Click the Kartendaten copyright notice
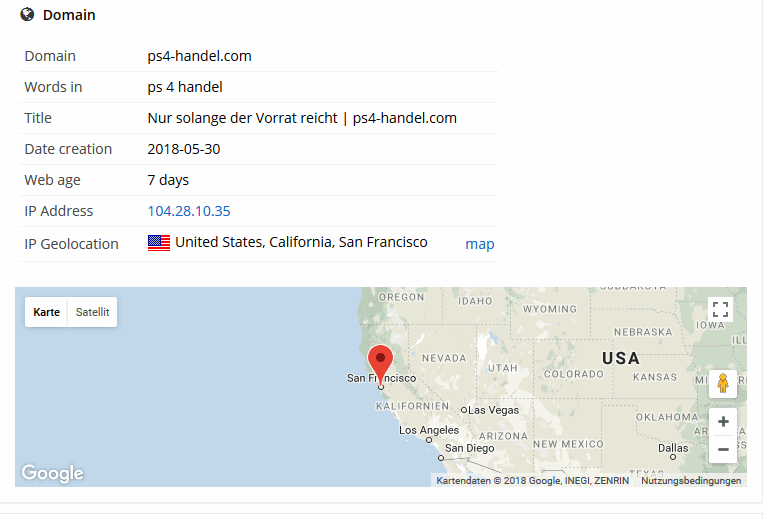Viewport: 766px width, 519px height. (x=532, y=480)
